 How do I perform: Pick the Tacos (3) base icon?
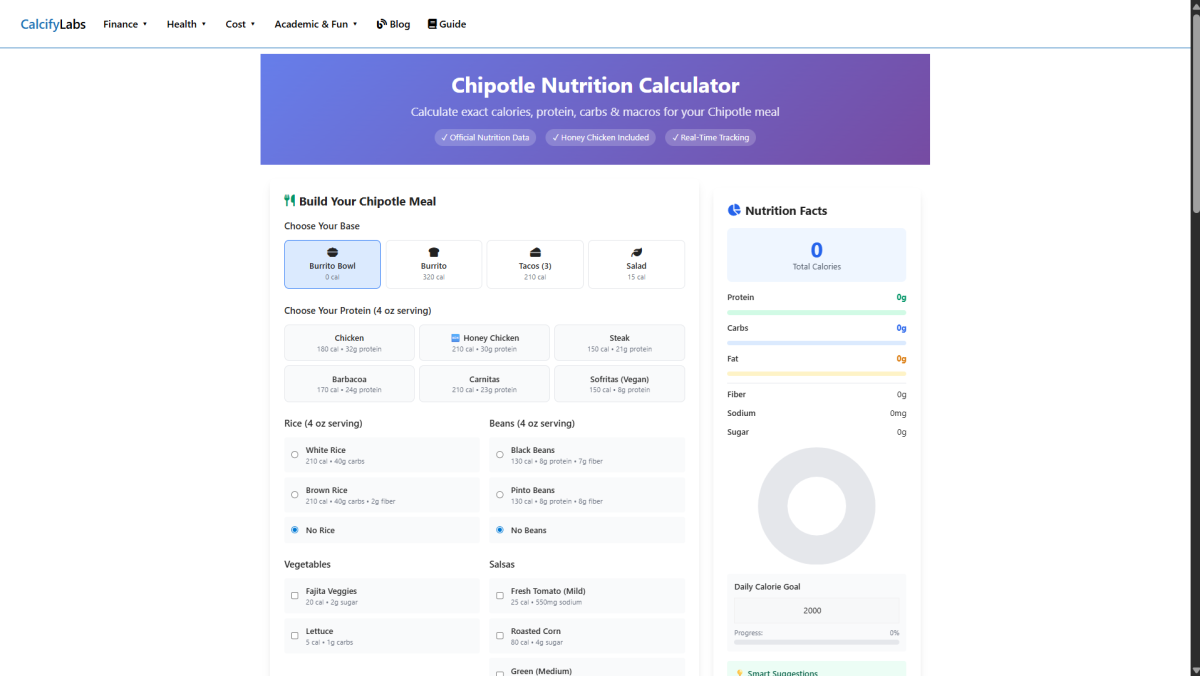click(535, 252)
